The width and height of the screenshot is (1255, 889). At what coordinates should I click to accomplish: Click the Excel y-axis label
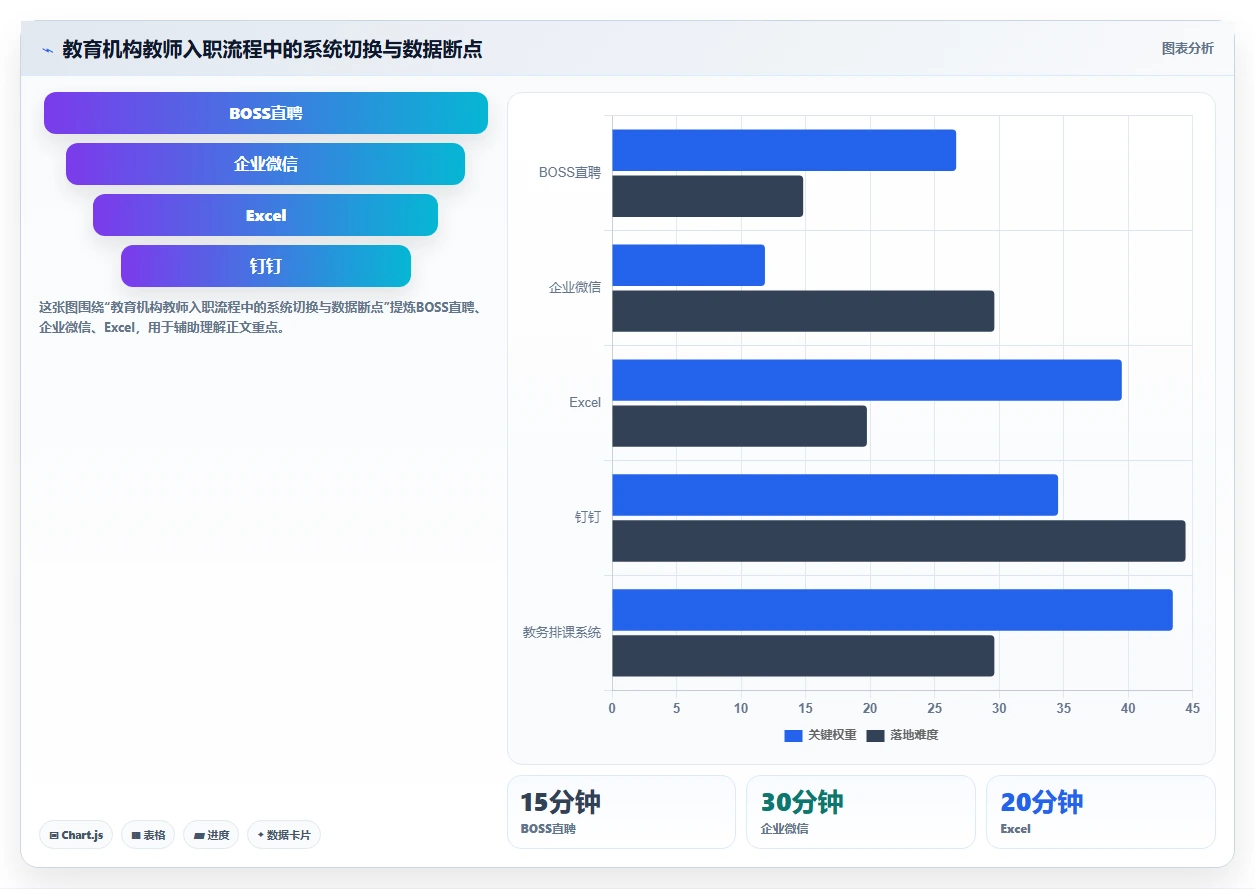(585, 402)
